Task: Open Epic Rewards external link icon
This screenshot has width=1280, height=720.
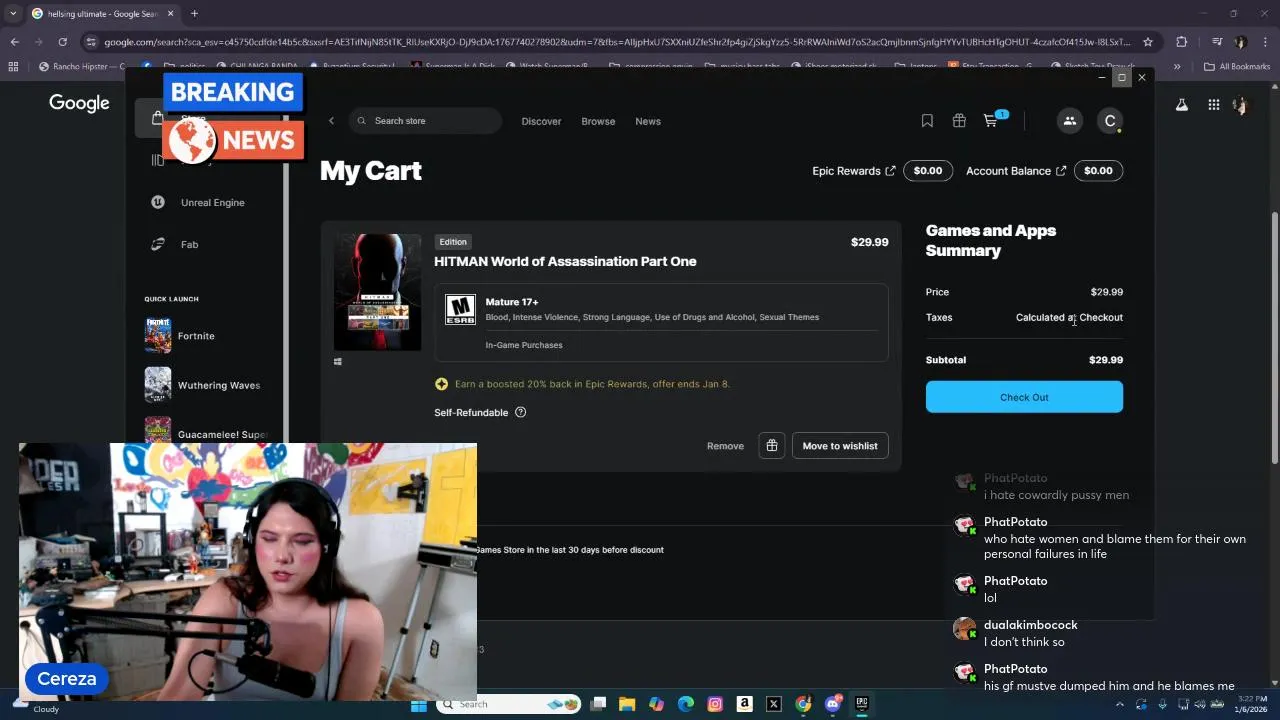Action: 890,171
